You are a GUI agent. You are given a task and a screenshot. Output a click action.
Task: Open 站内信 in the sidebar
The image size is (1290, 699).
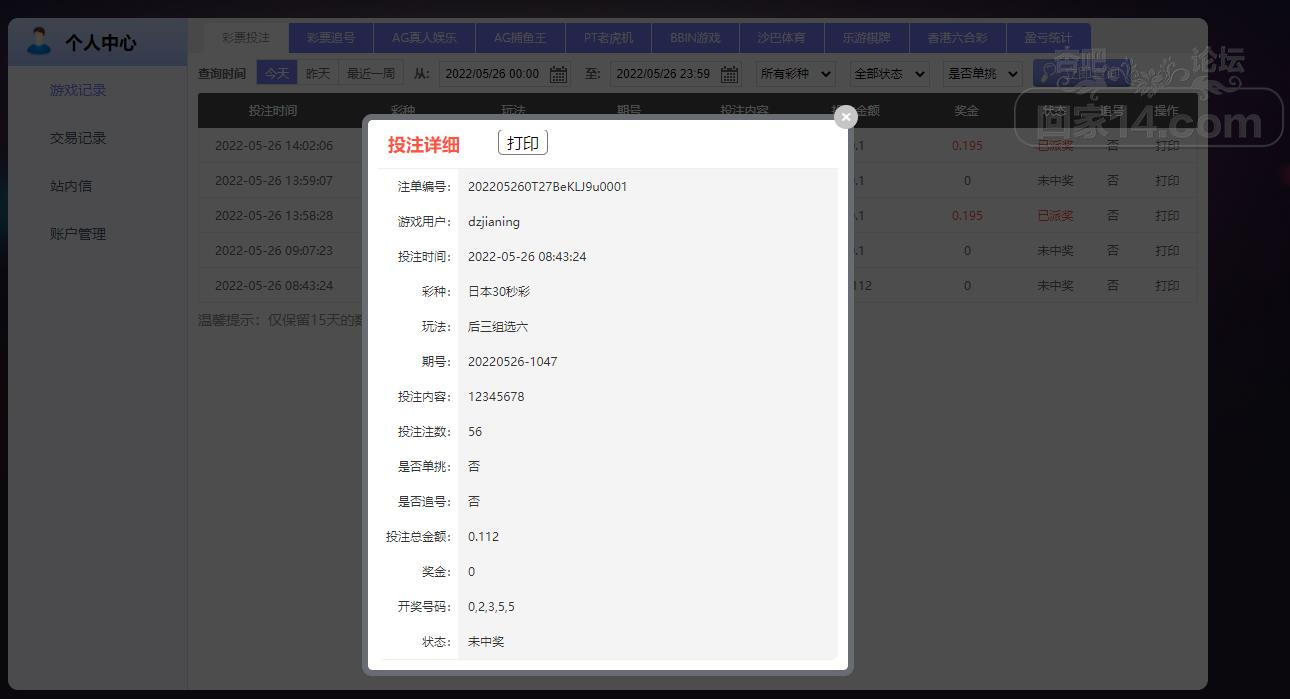[x=71, y=186]
